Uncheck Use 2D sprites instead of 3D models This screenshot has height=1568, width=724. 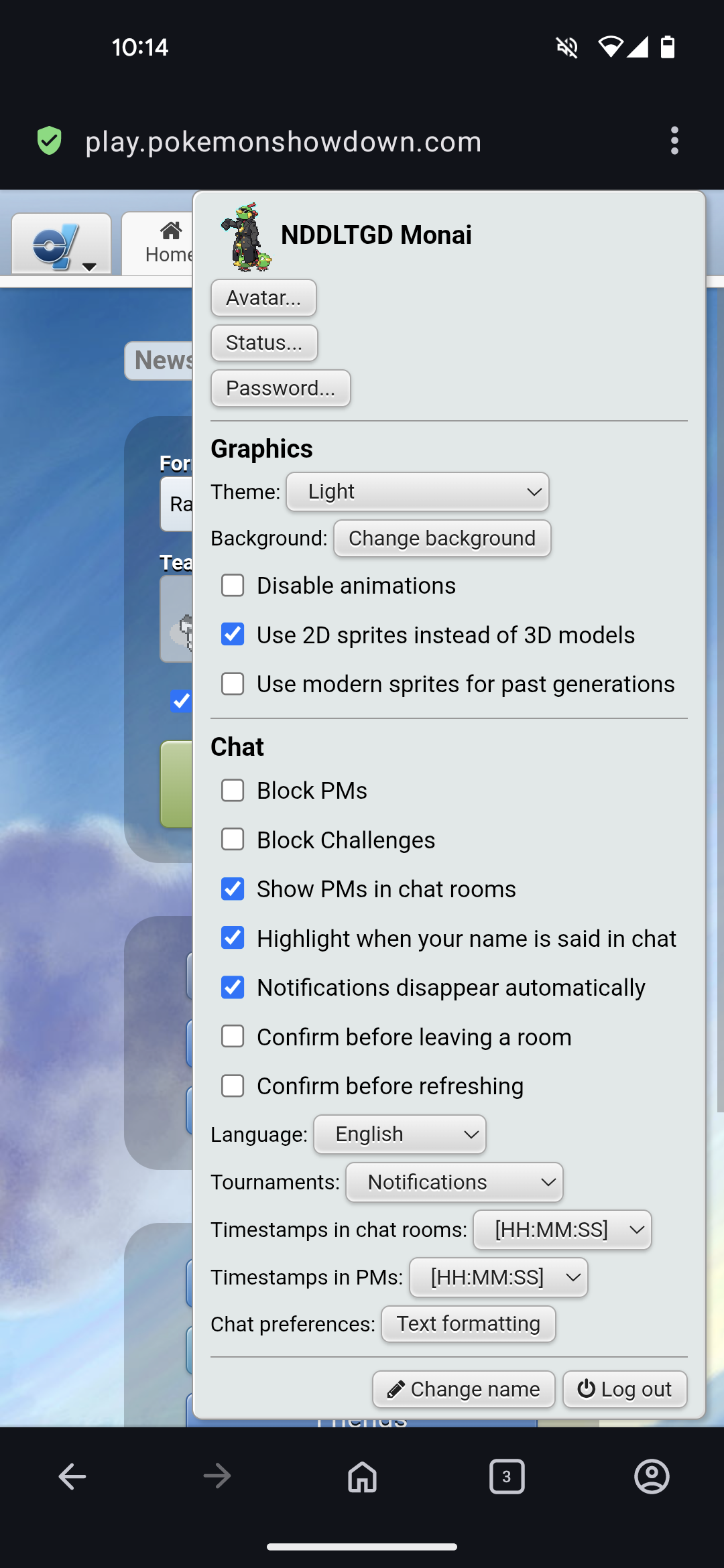pos(233,634)
